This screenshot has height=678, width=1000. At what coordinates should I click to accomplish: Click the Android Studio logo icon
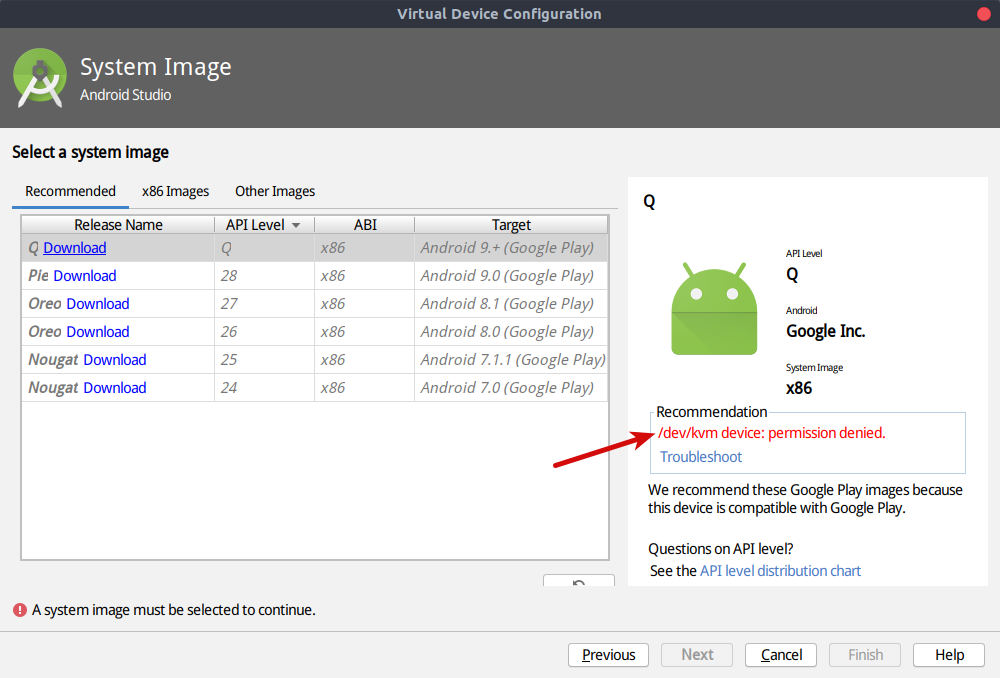tap(40, 79)
